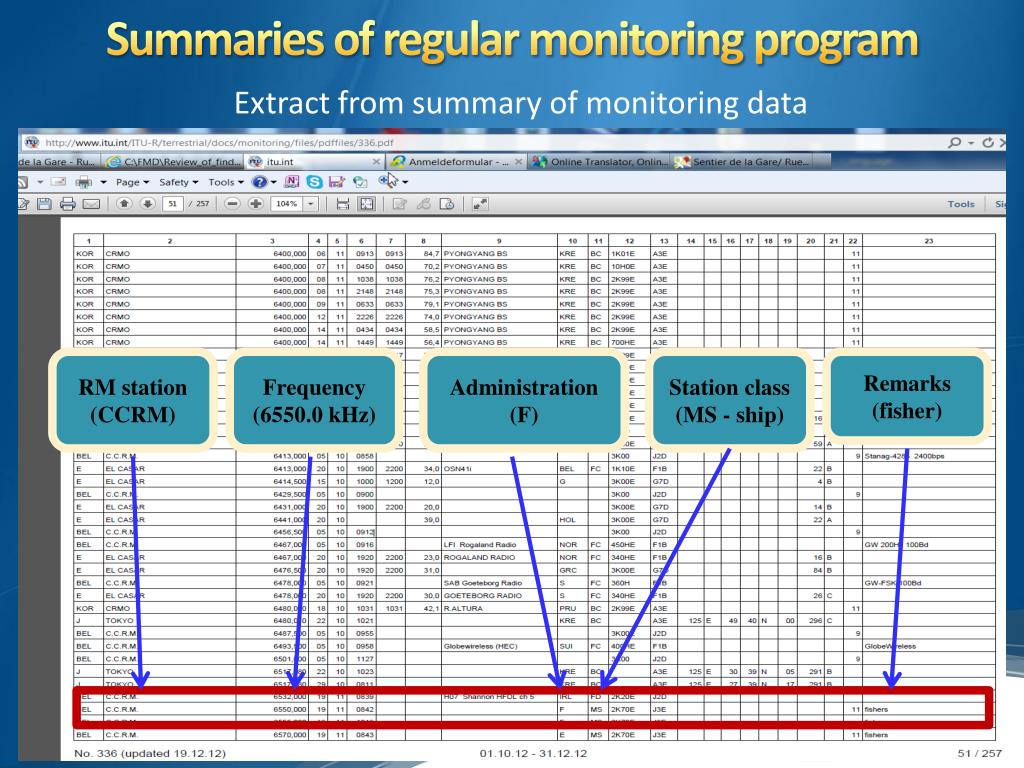Open dropdown arrow next to Help icon

tap(273, 182)
